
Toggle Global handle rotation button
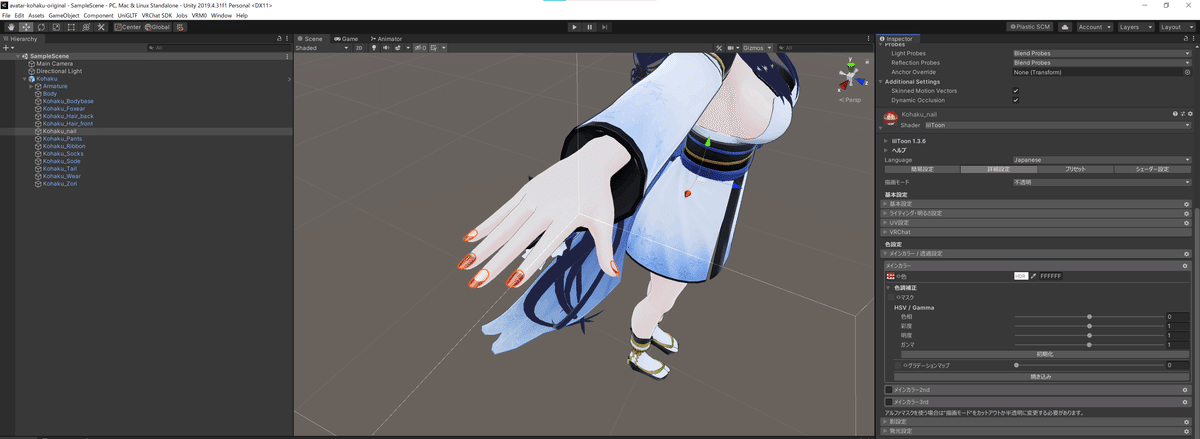(158, 27)
